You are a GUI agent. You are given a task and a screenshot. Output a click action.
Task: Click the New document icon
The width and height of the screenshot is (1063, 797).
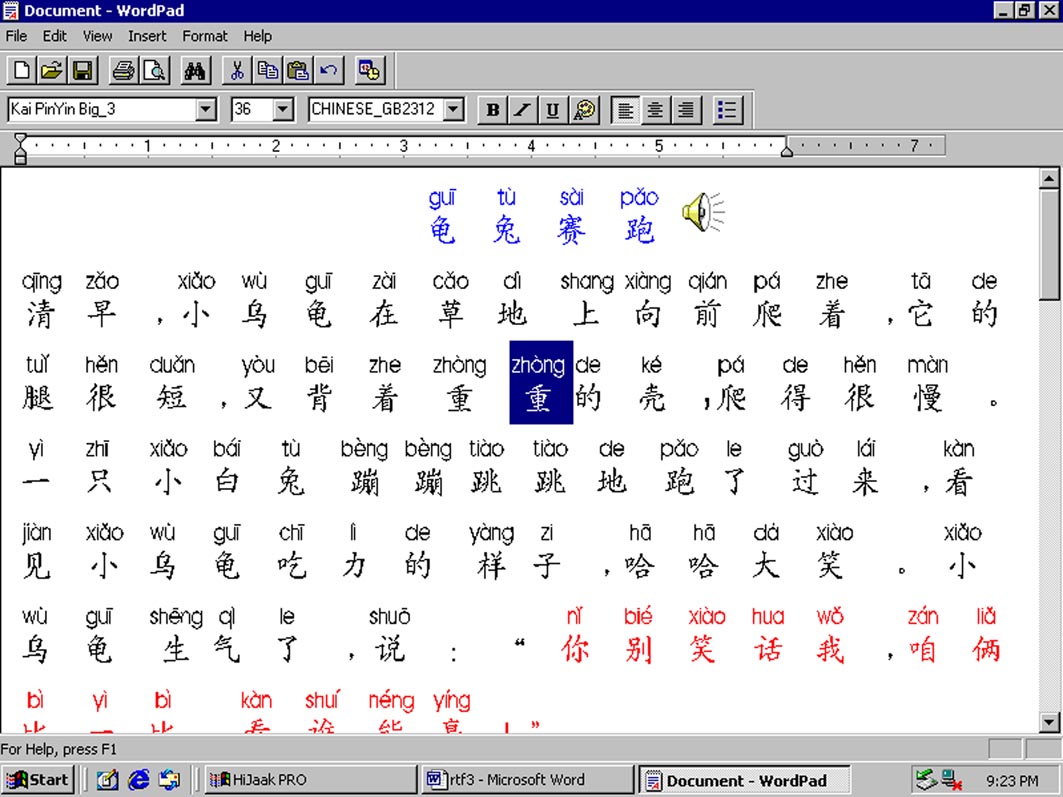pos(21,71)
